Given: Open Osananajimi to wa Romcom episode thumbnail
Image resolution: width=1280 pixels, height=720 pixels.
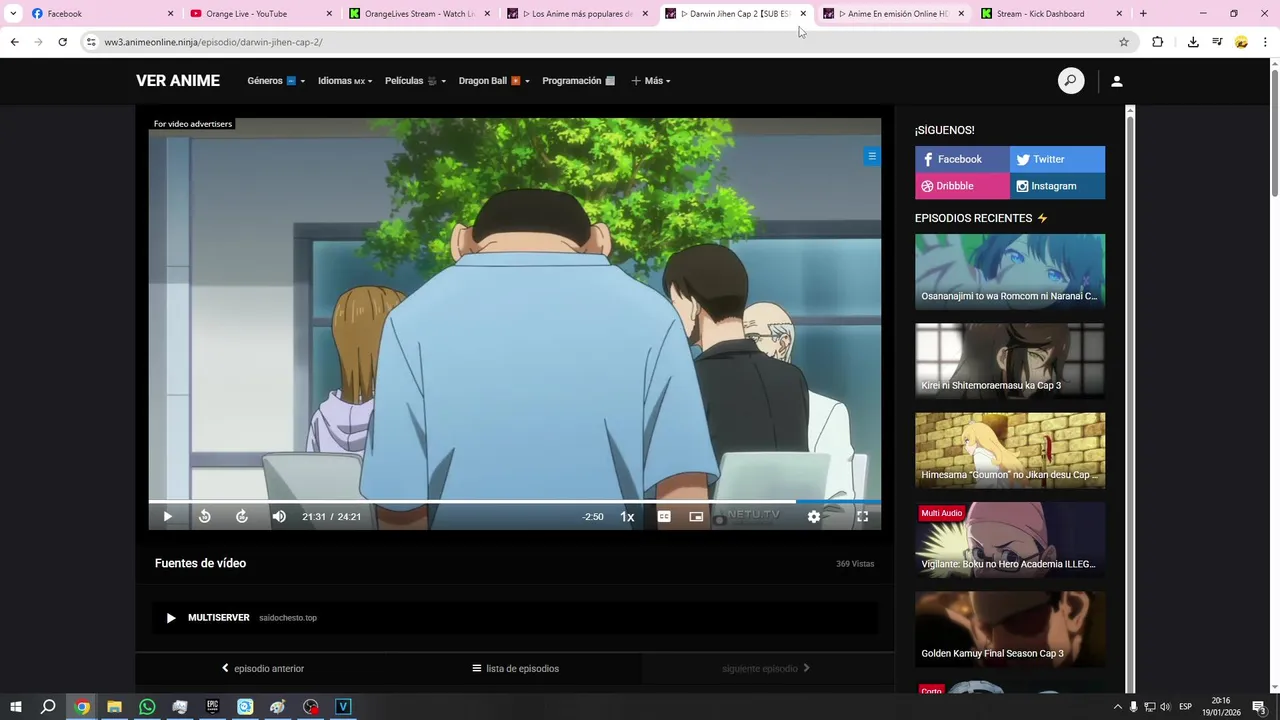Looking at the screenshot, I should click(1010, 271).
